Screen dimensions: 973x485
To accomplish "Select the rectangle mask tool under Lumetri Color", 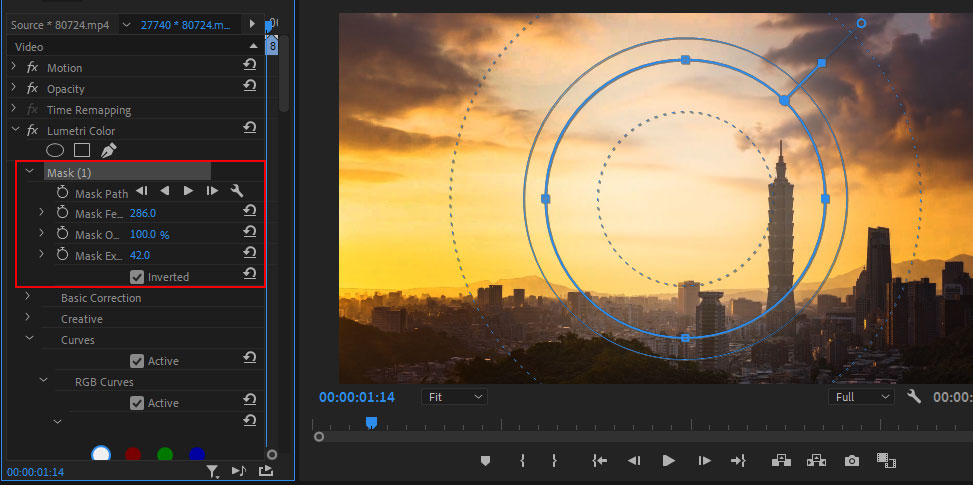I will pyautogui.click(x=82, y=150).
